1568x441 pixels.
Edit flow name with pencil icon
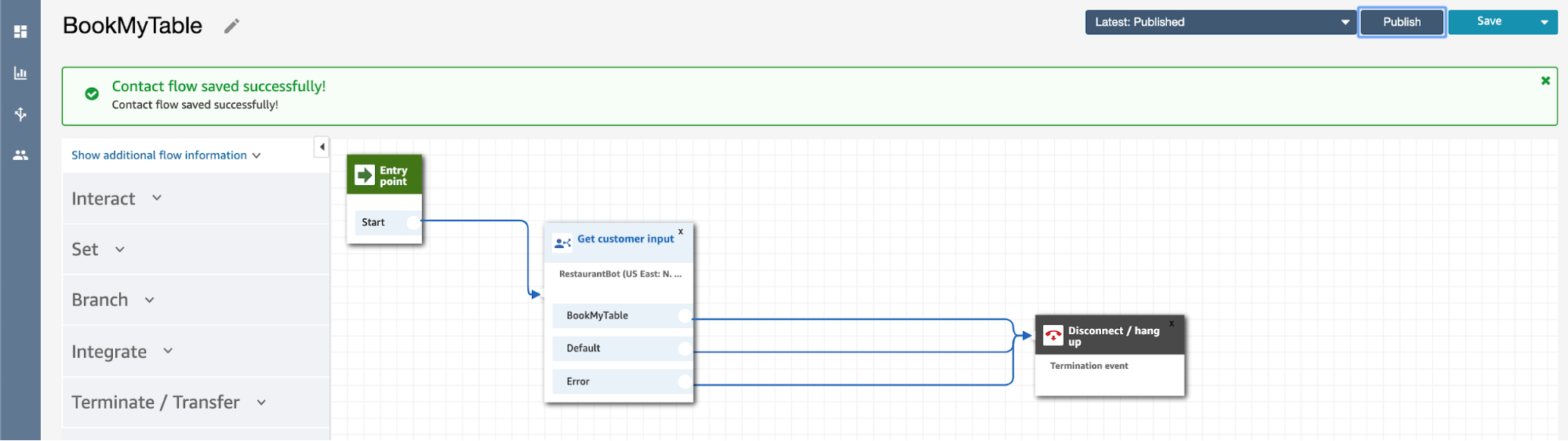[231, 27]
